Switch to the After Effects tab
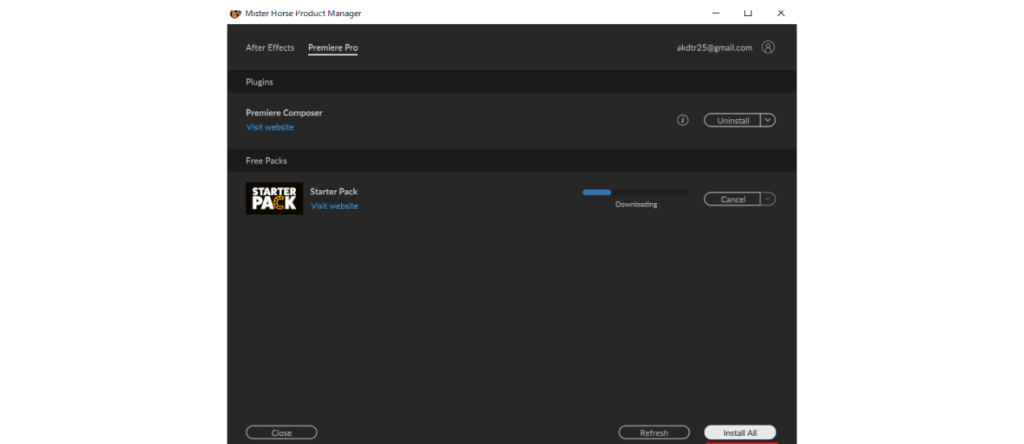This screenshot has width=1024, height=444. coord(270,48)
